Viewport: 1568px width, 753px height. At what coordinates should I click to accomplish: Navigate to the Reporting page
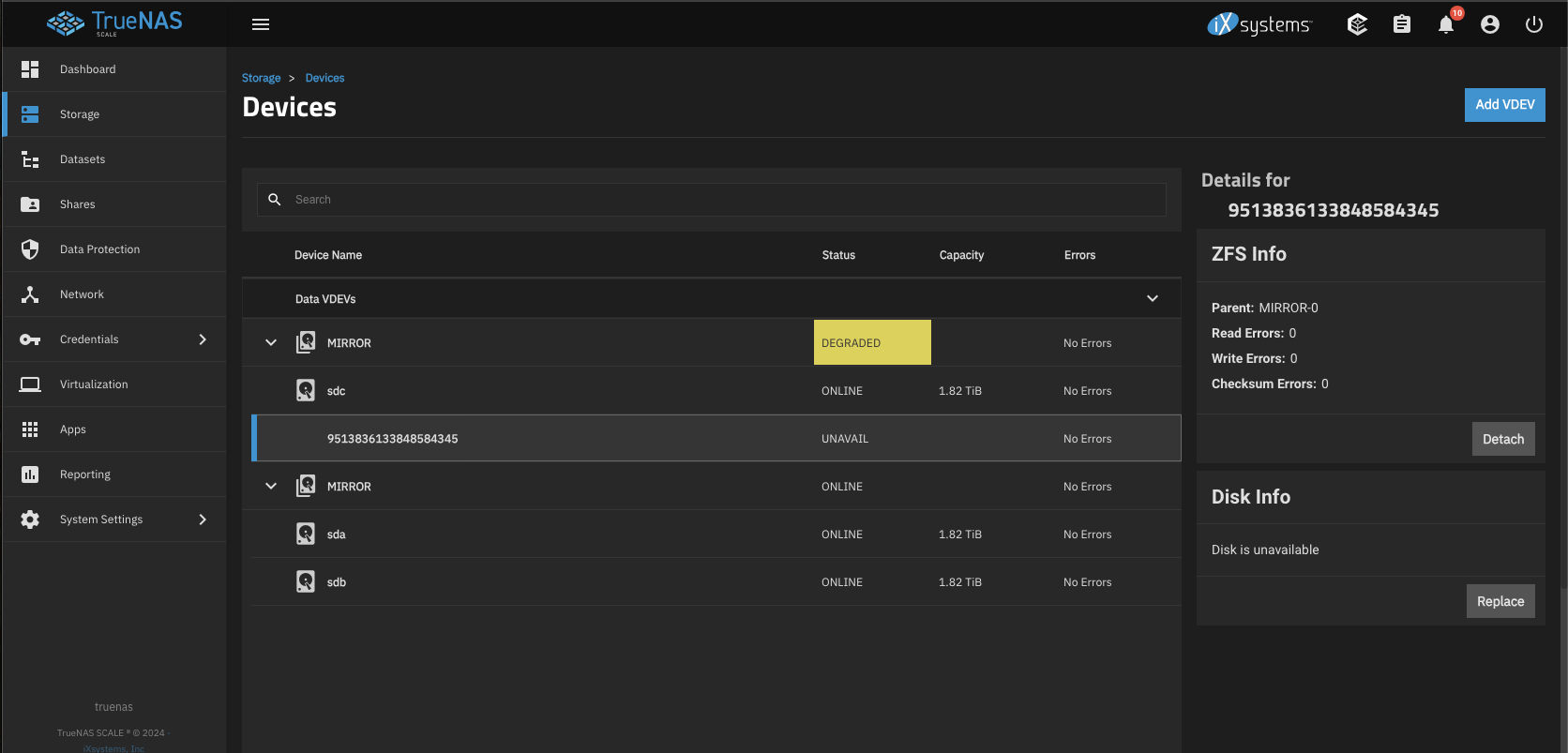(84, 474)
